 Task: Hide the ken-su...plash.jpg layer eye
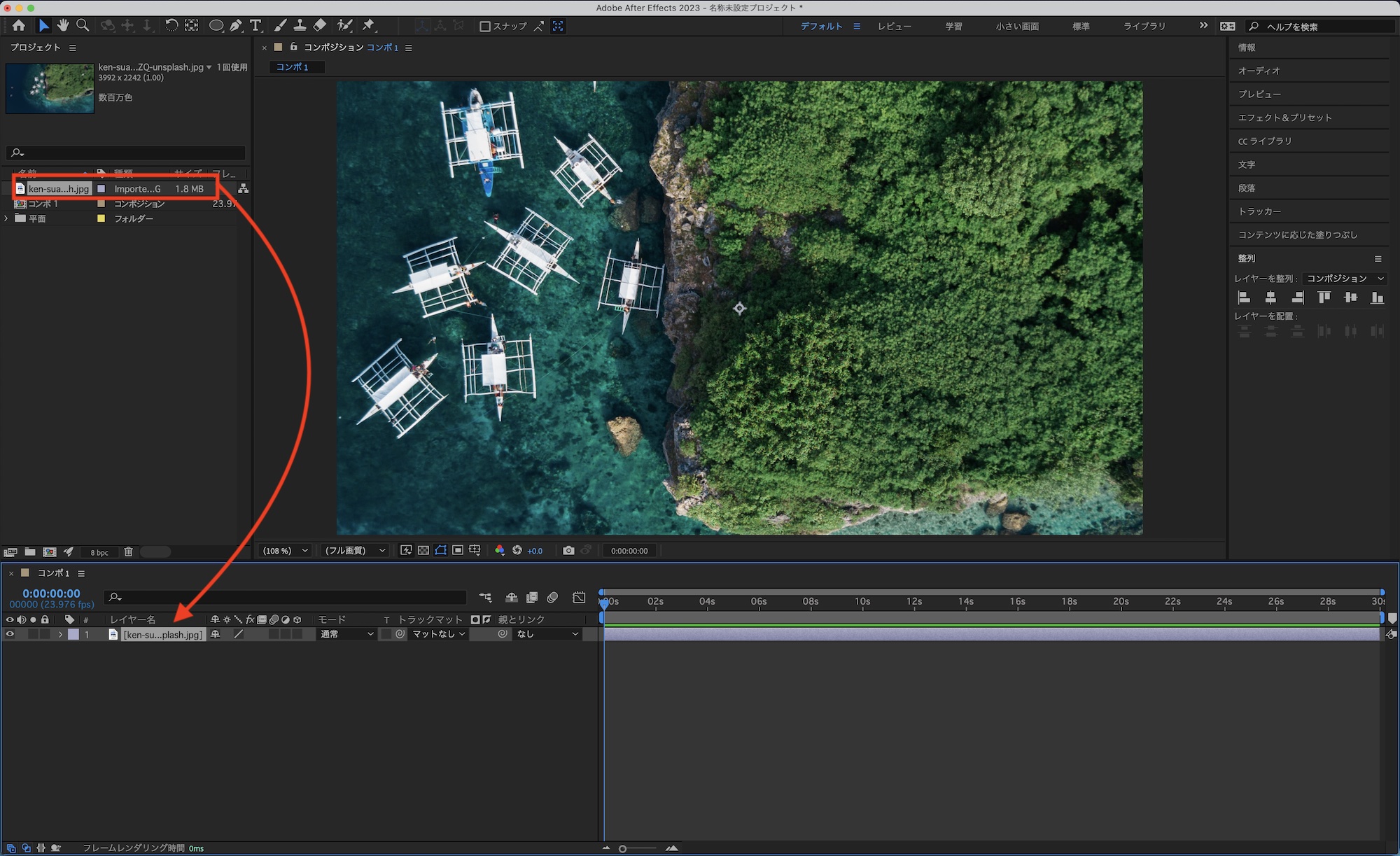[x=10, y=634]
